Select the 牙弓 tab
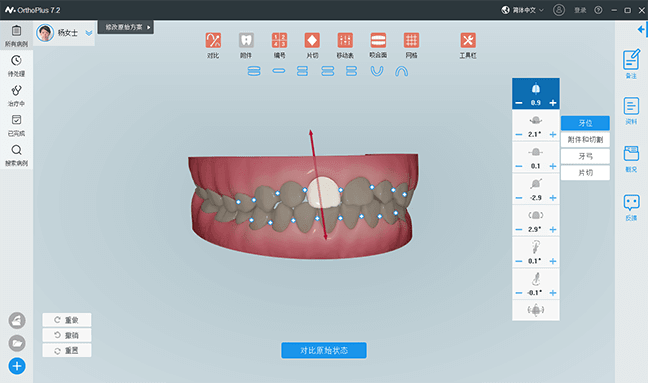This screenshot has width=648, height=383. (585, 156)
